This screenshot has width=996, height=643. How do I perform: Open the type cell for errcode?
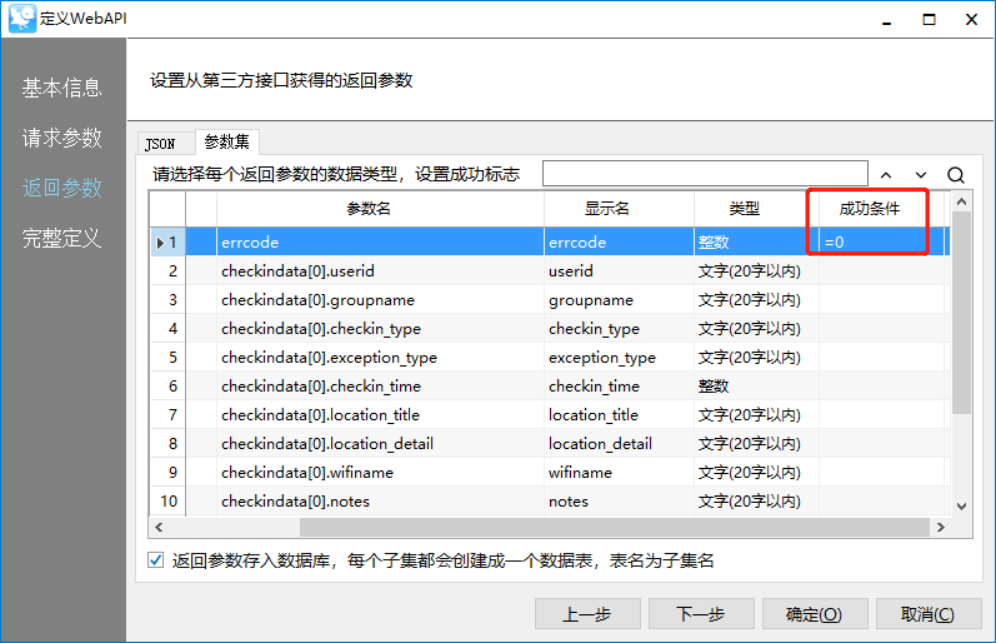pyautogui.click(x=755, y=242)
